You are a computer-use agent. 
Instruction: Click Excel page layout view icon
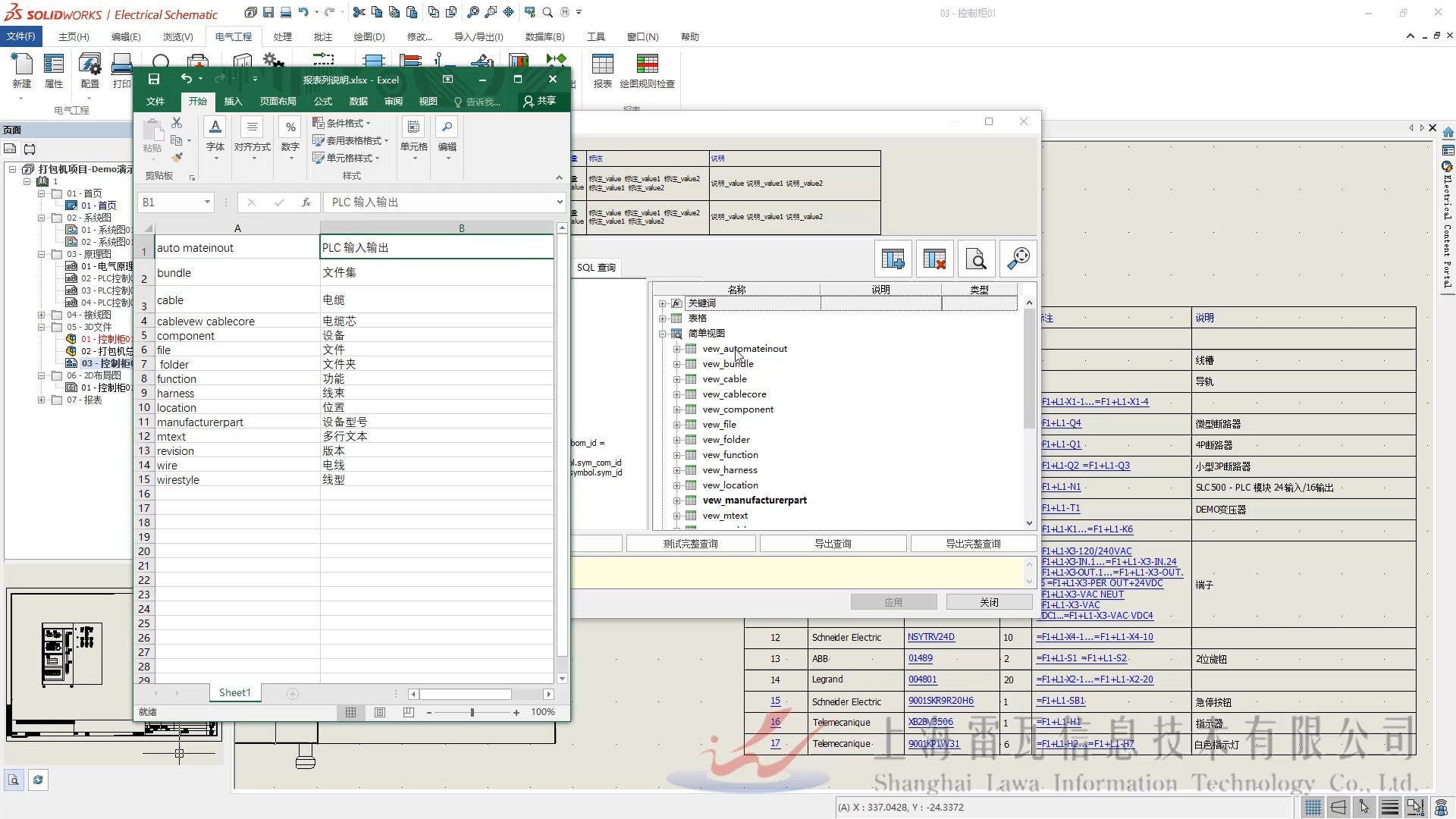(x=380, y=712)
